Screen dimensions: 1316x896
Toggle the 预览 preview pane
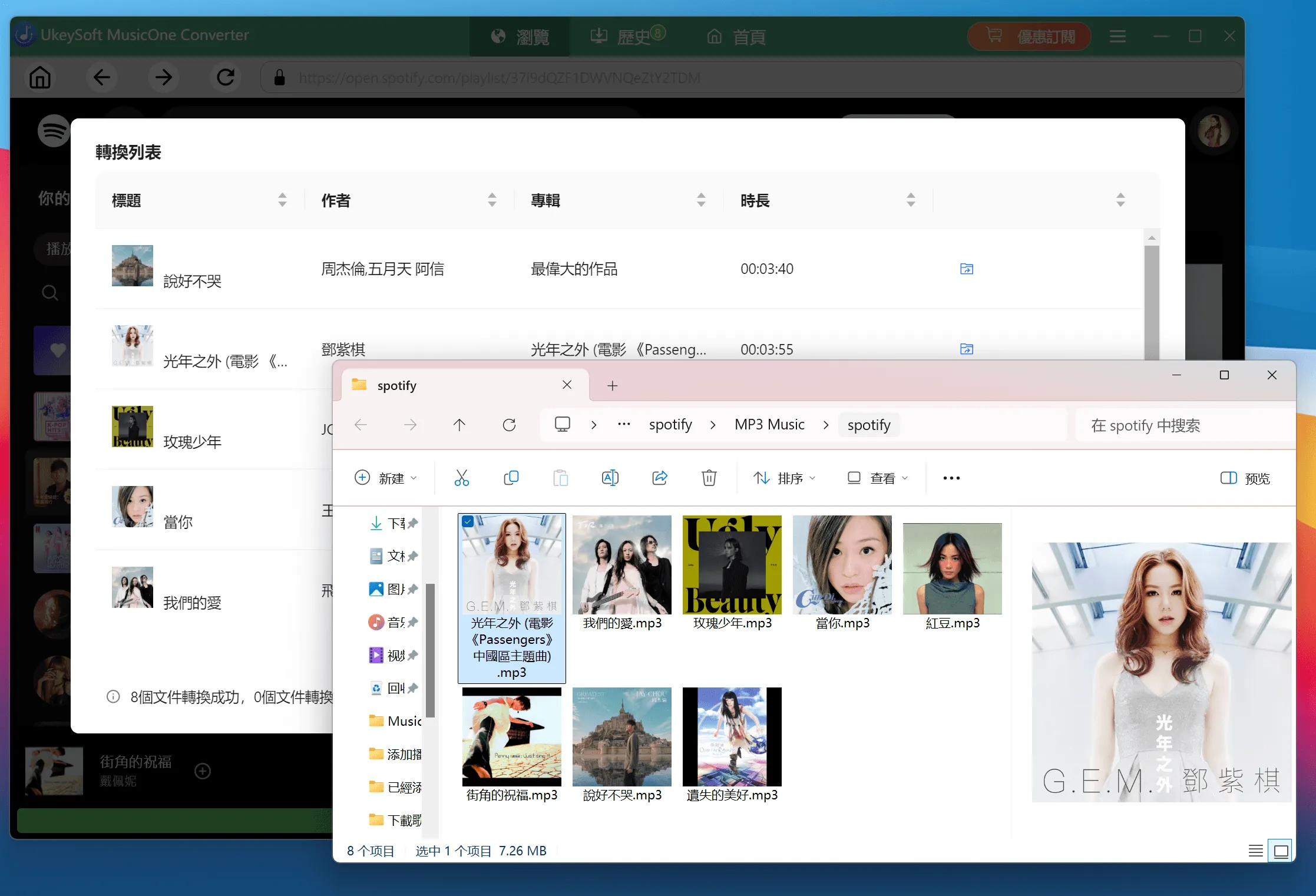tap(1245, 478)
